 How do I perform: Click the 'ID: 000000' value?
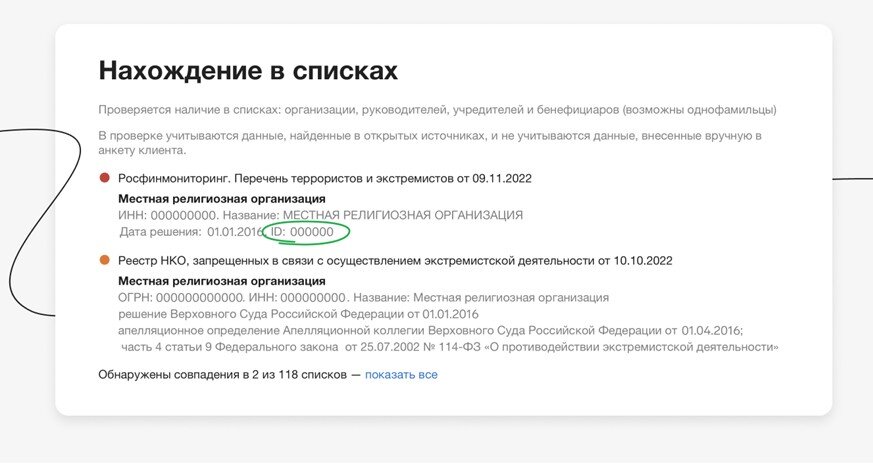coord(302,232)
